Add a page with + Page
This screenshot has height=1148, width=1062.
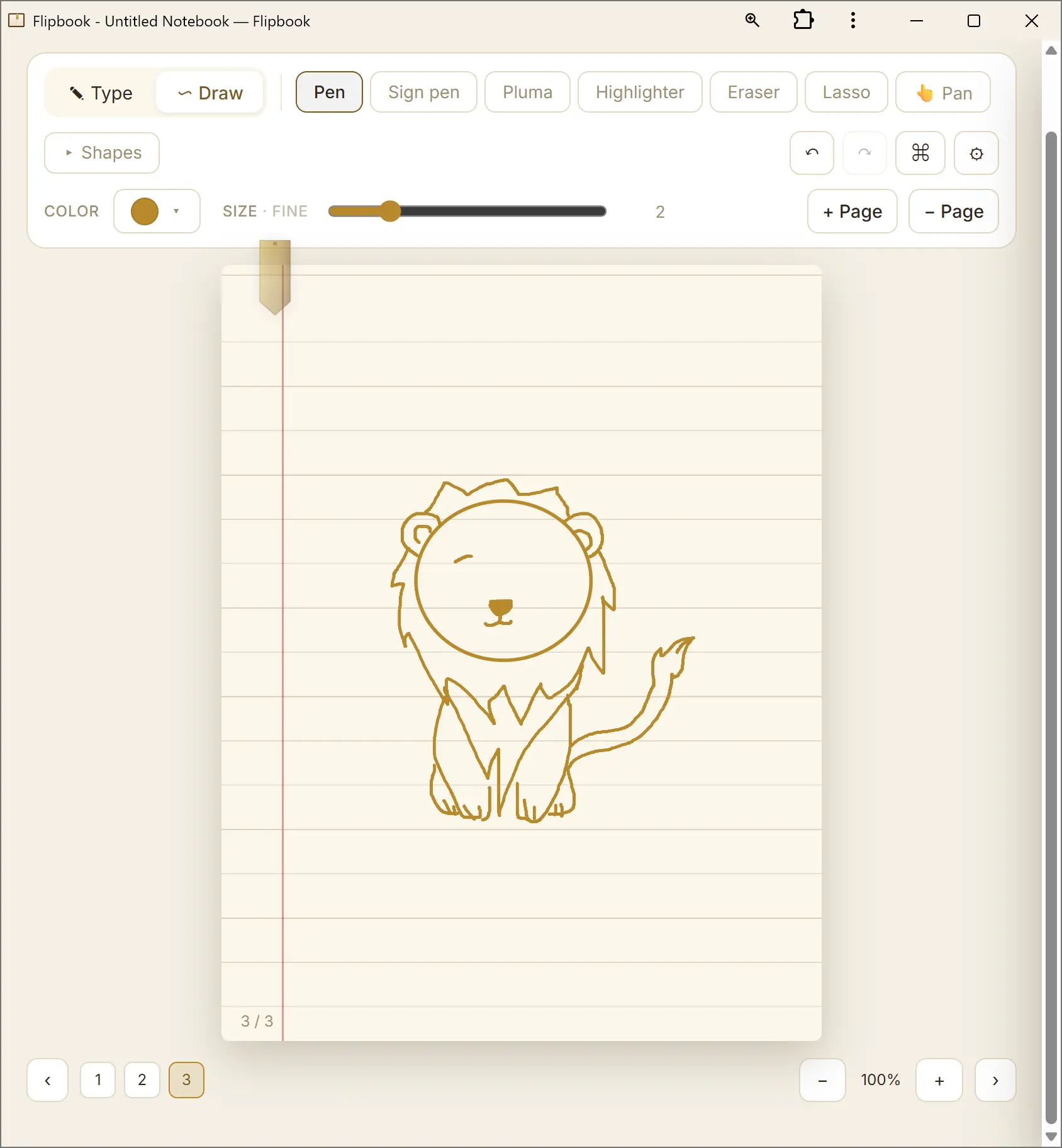pyautogui.click(x=852, y=211)
